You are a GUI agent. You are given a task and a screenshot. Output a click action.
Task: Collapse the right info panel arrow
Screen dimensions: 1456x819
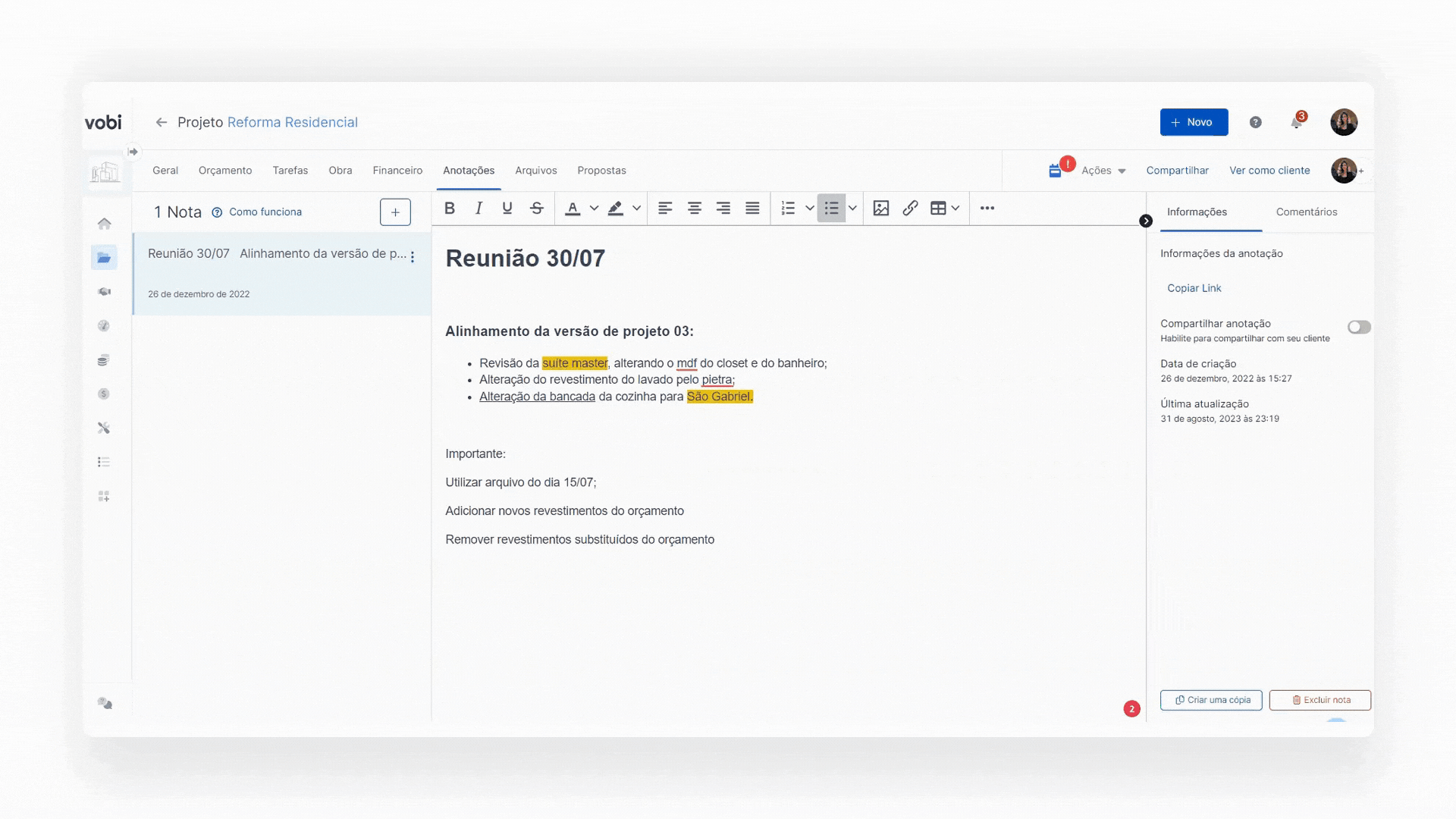click(1146, 221)
